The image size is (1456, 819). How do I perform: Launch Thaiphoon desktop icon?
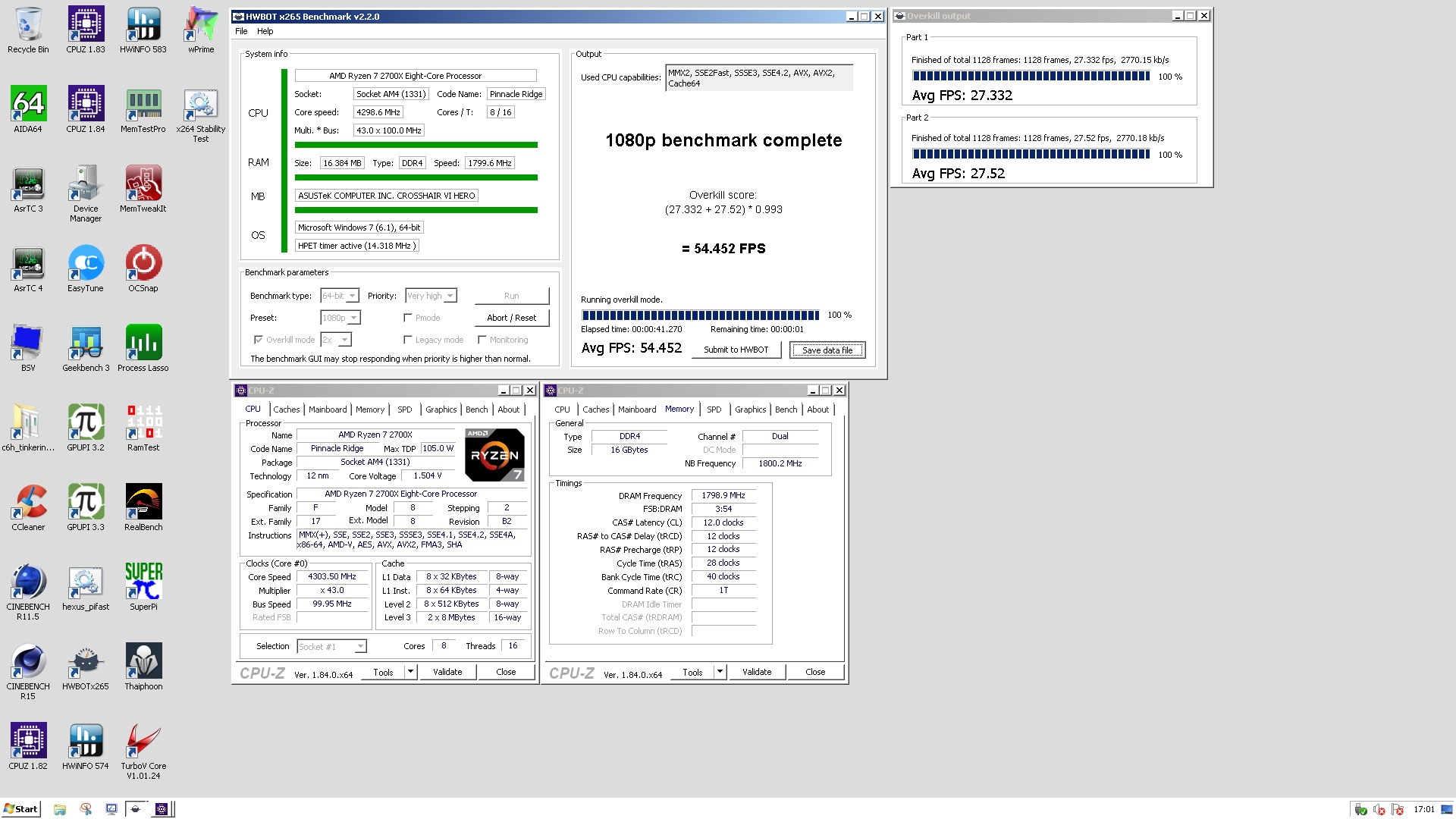[143, 667]
